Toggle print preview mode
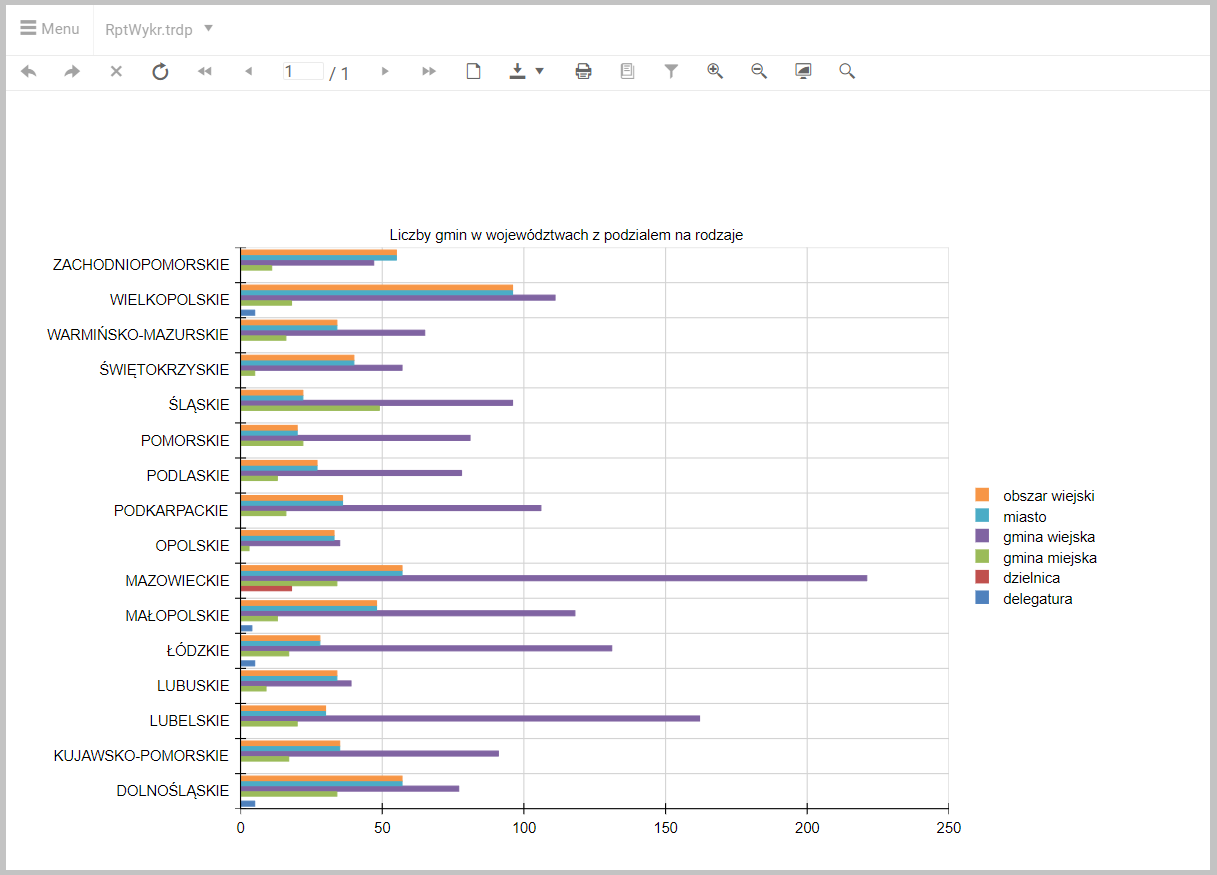This screenshot has height=875, width=1217. tap(474, 71)
